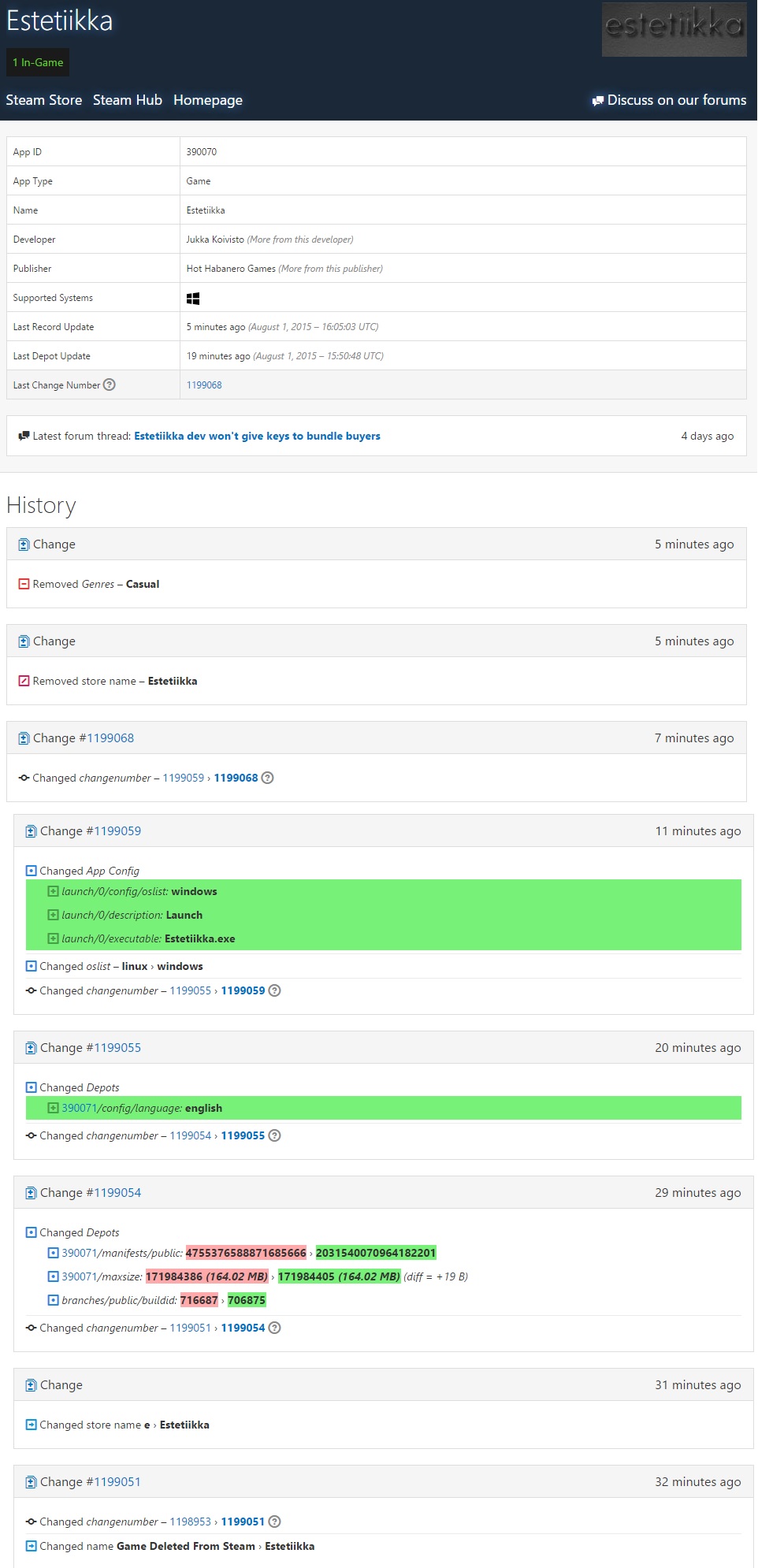Click plus icon for launch/0/description row

pos(54,915)
